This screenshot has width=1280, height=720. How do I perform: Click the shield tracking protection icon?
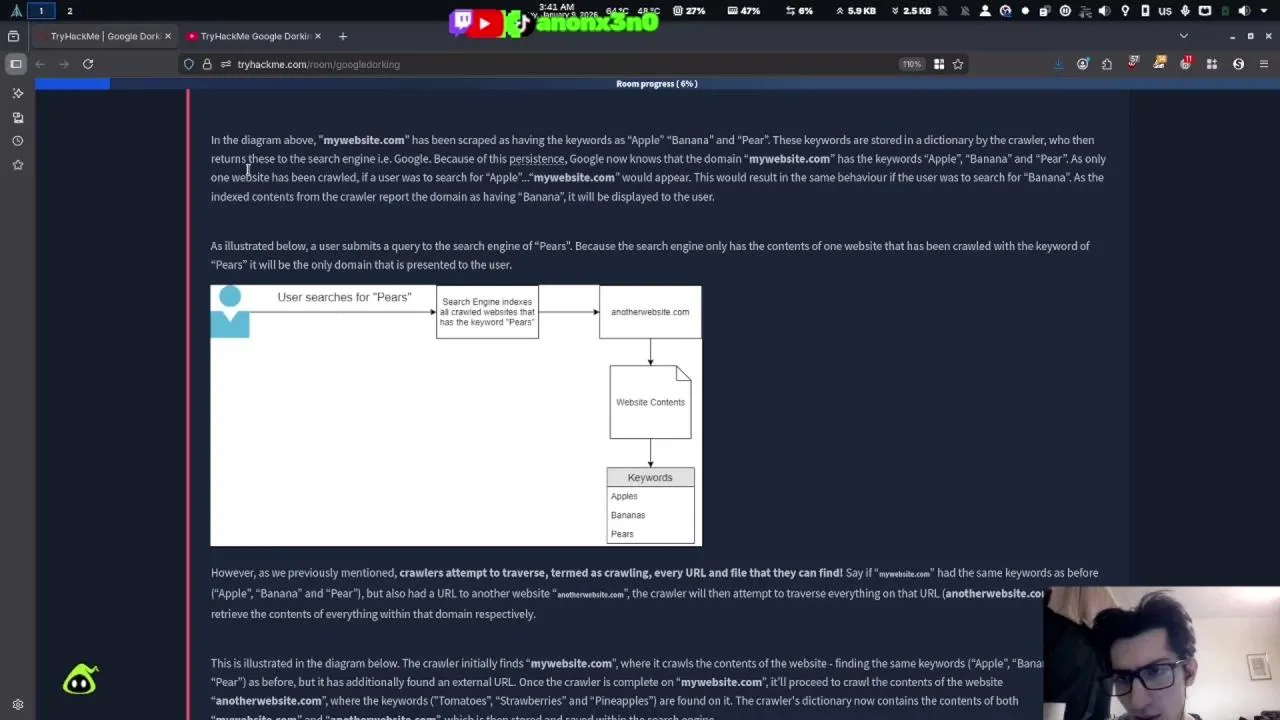click(x=188, y=64)
